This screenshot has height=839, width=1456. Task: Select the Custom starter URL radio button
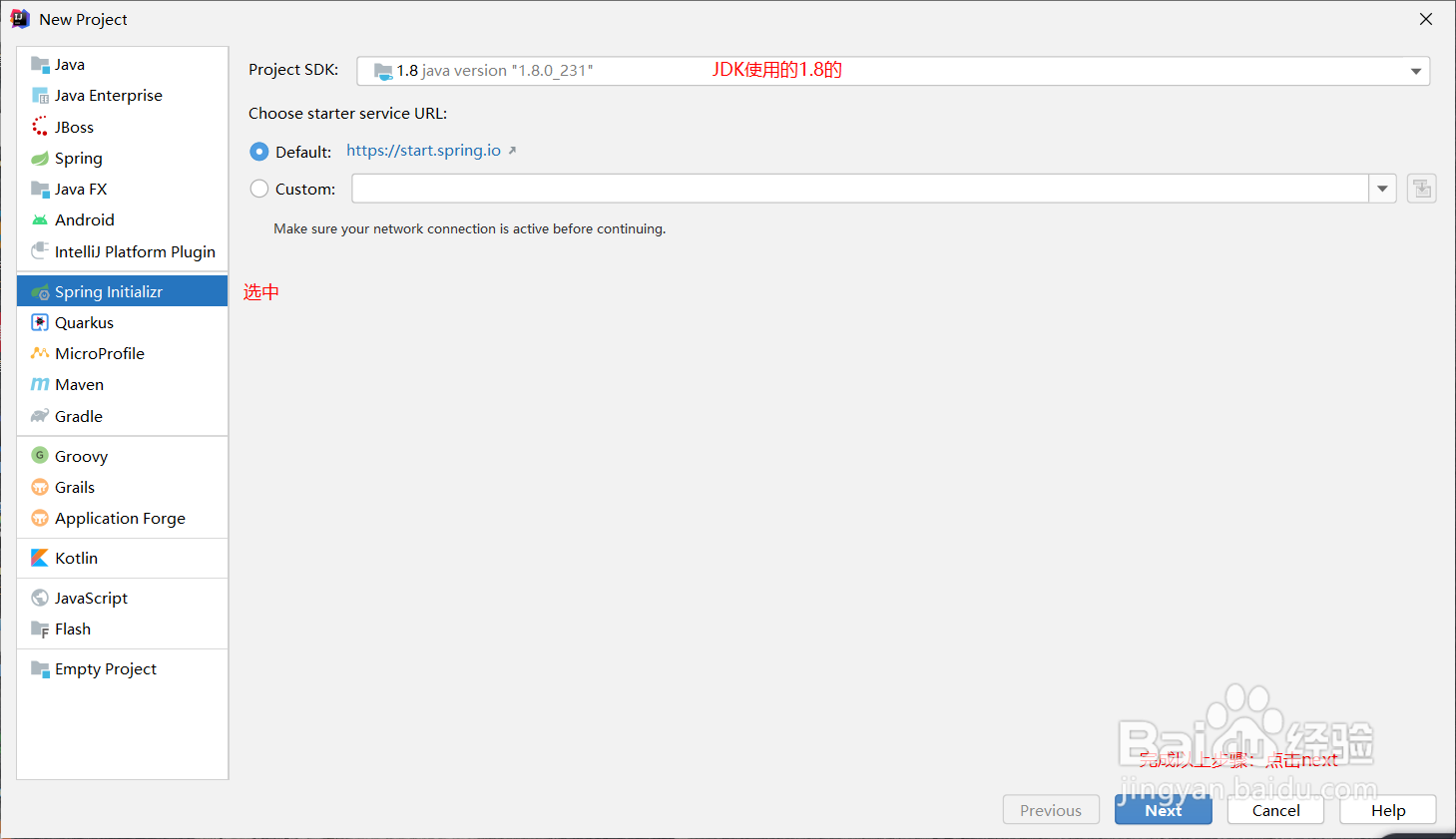259,189
